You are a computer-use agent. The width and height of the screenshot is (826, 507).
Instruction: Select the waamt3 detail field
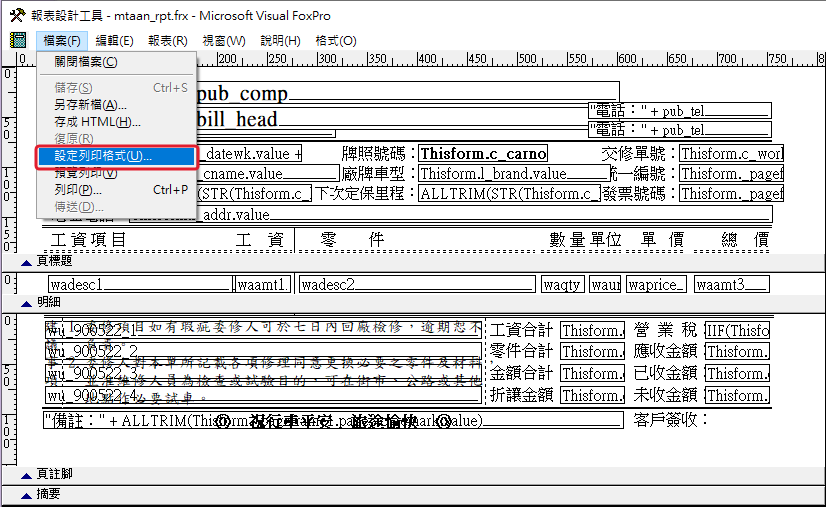(x=732, y=285)
